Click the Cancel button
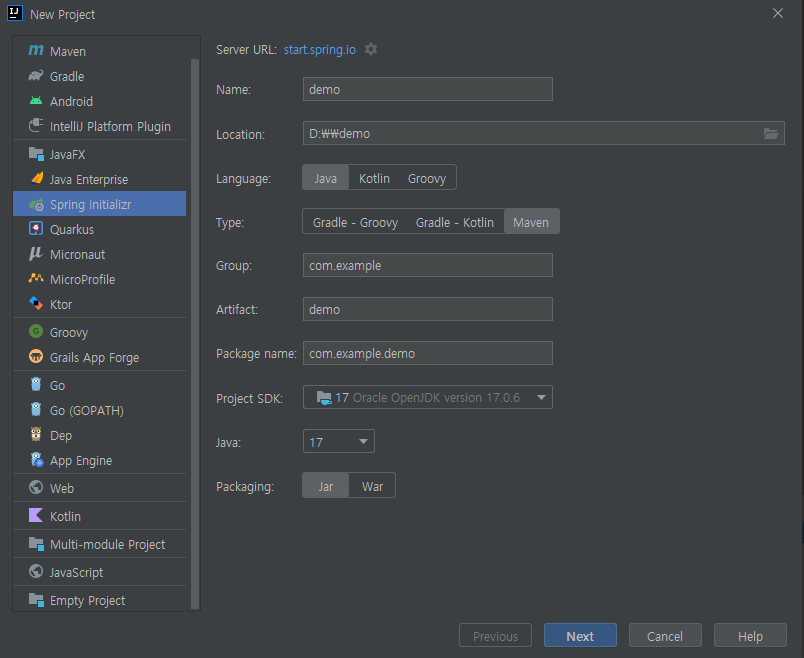 (665, 636)
